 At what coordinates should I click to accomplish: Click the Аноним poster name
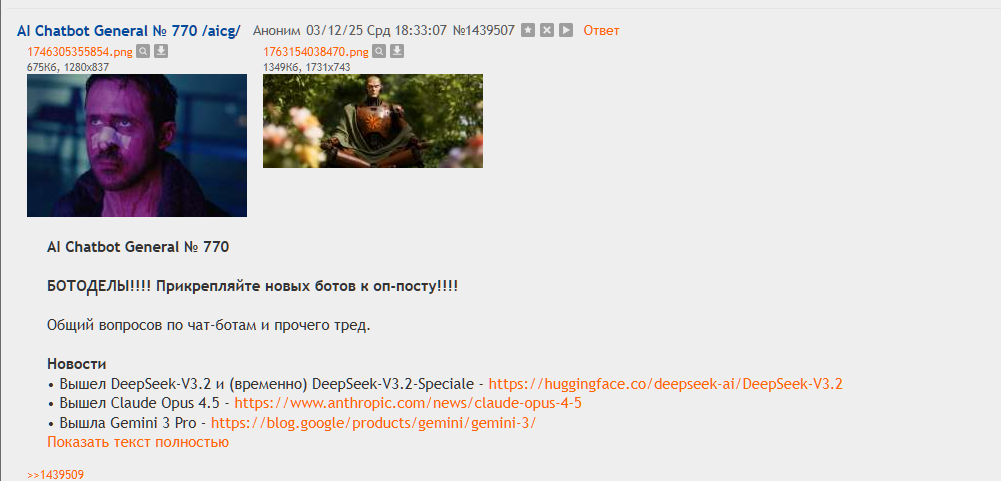pyautogui.click(x=276, y=30)
